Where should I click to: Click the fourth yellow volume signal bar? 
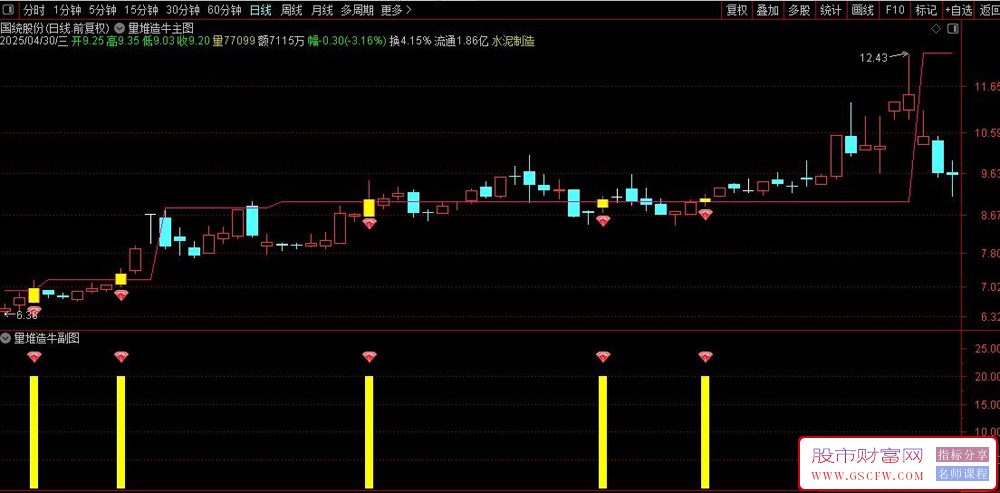coord(603,432)
